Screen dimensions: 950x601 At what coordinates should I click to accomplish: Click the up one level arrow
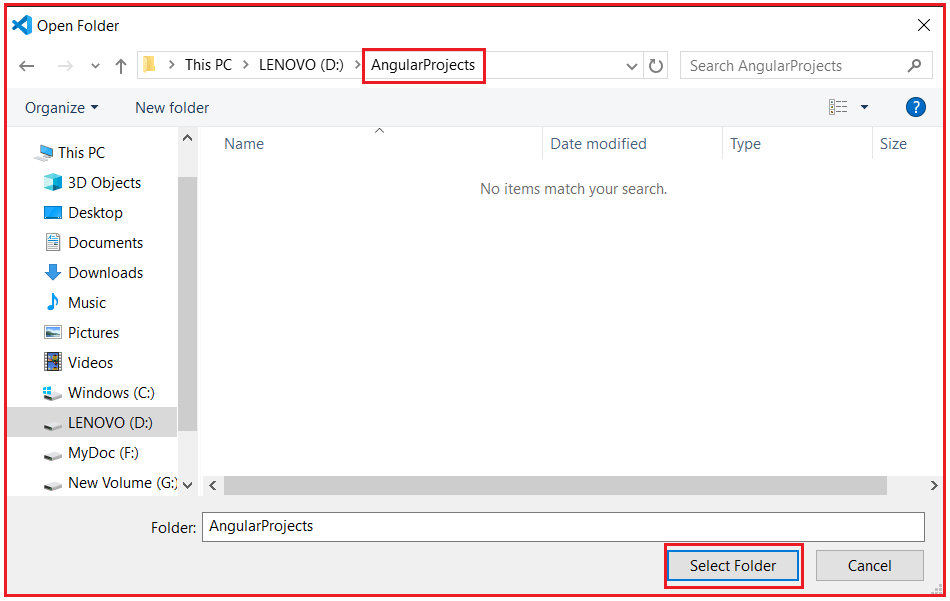coord(120,65)
